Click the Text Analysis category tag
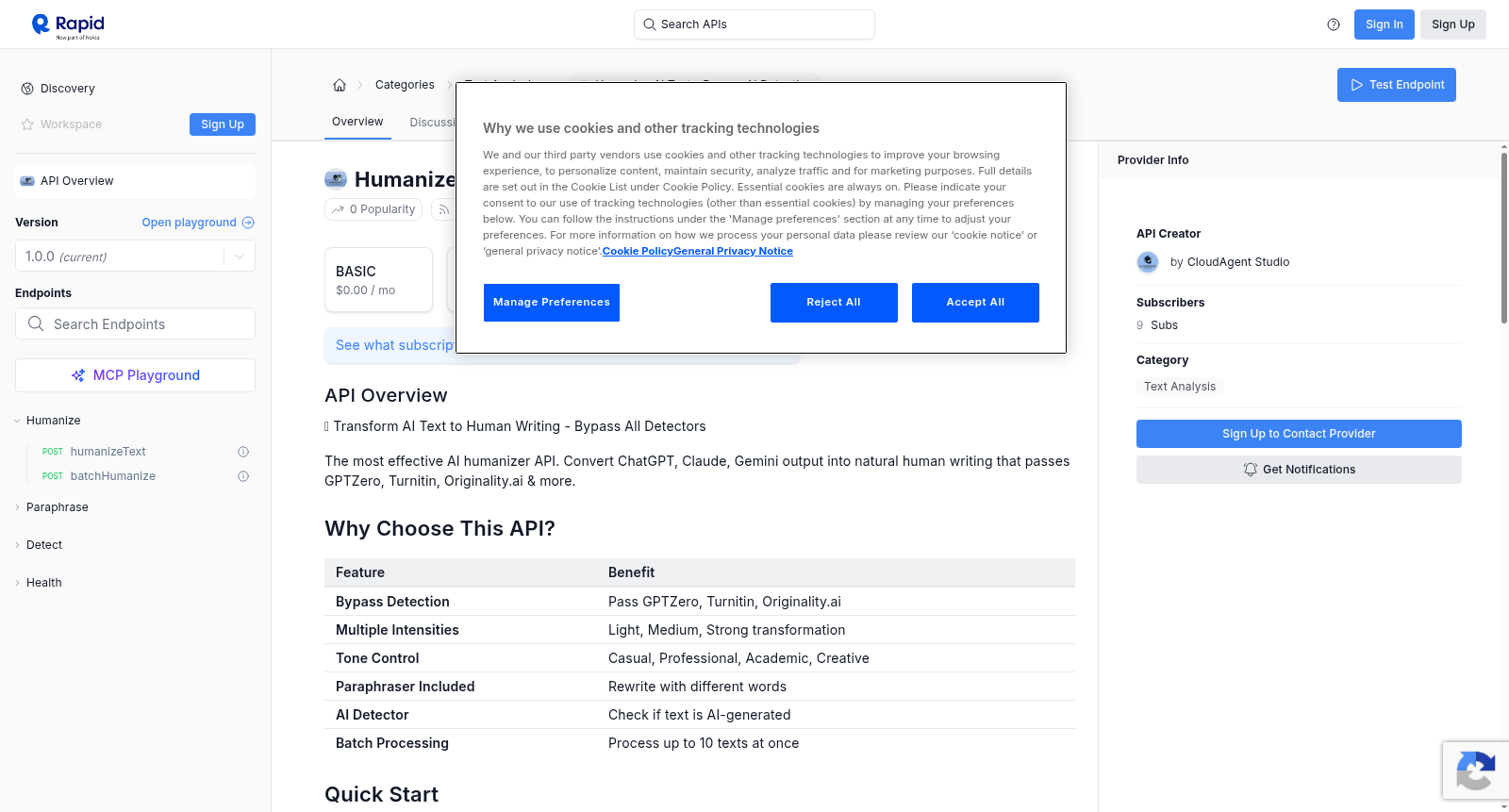 [1180, 387]
